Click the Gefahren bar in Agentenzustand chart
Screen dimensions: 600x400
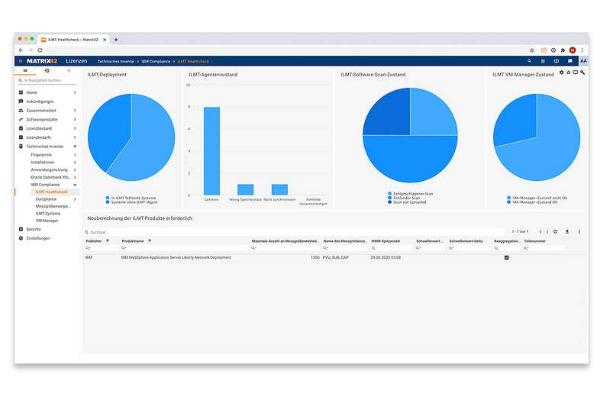coord(212,151)
